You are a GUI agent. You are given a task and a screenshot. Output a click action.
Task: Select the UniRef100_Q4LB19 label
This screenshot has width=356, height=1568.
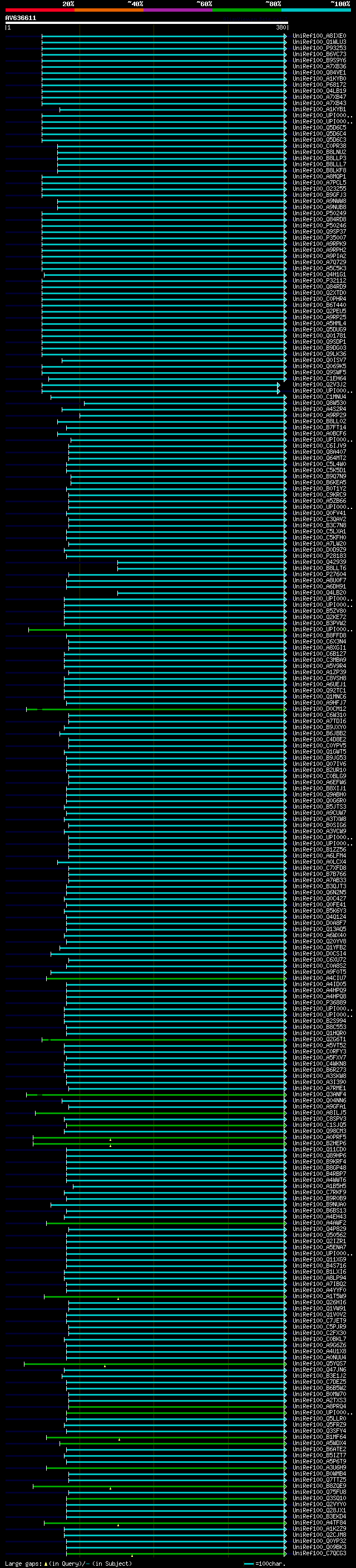point(319,91)
